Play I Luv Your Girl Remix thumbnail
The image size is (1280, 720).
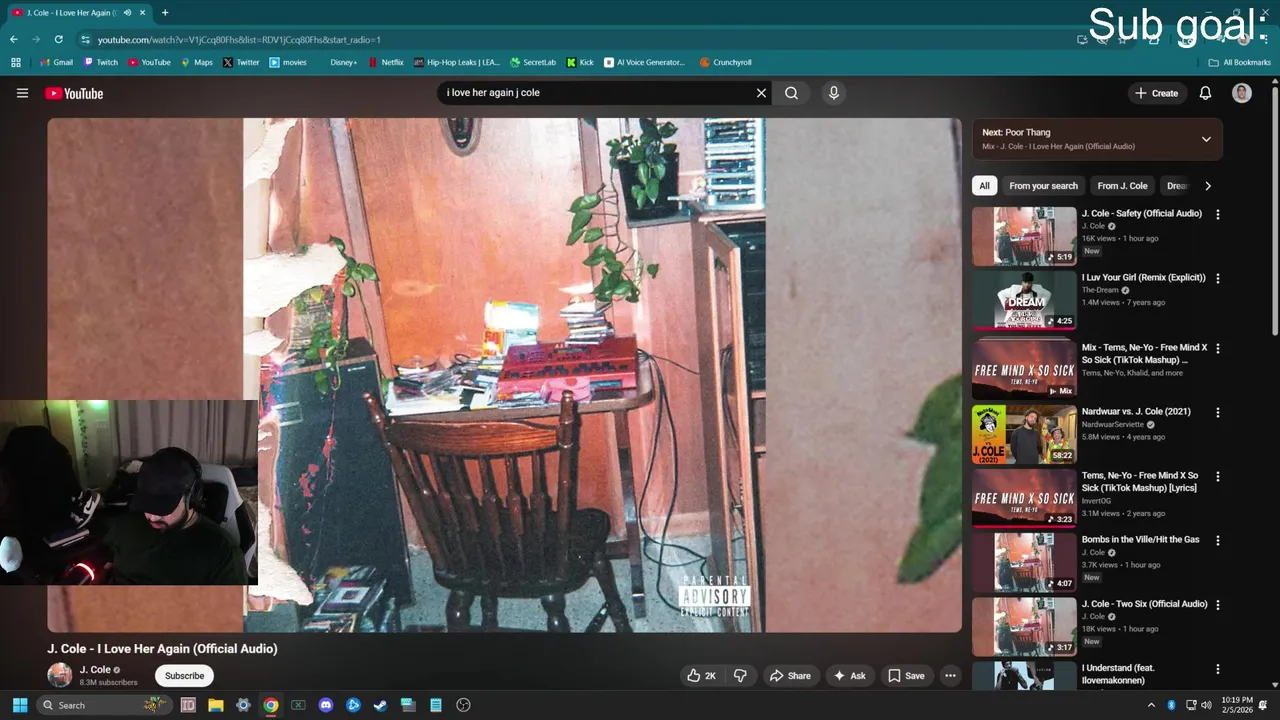(x=1024, y=300)
